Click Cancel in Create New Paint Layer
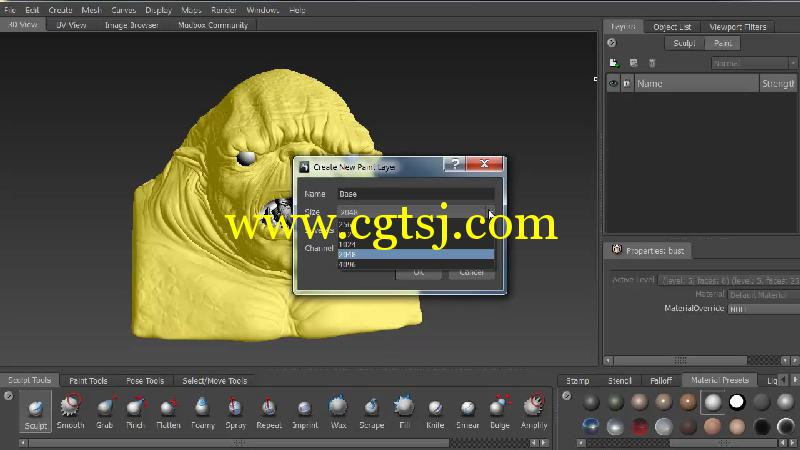Image resolution: width=800 pixels, height=450 pixels. tap(471, 272)
